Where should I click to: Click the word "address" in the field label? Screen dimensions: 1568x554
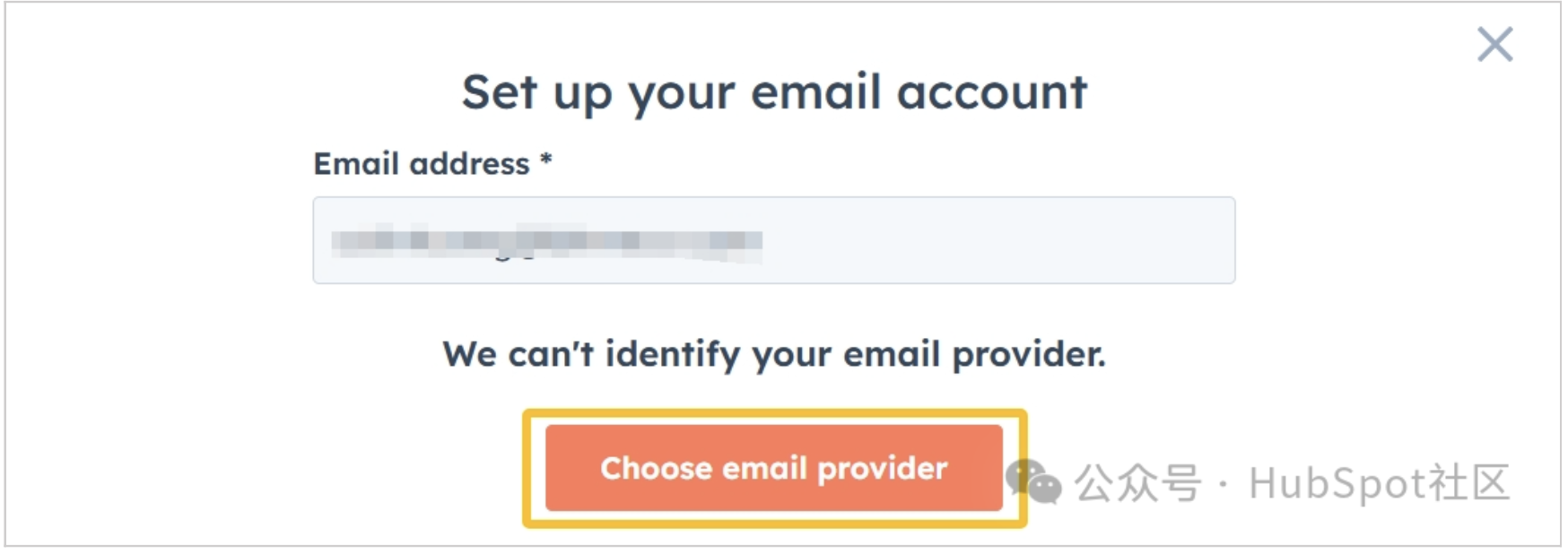pyautogui.click(x=469, y=164)
